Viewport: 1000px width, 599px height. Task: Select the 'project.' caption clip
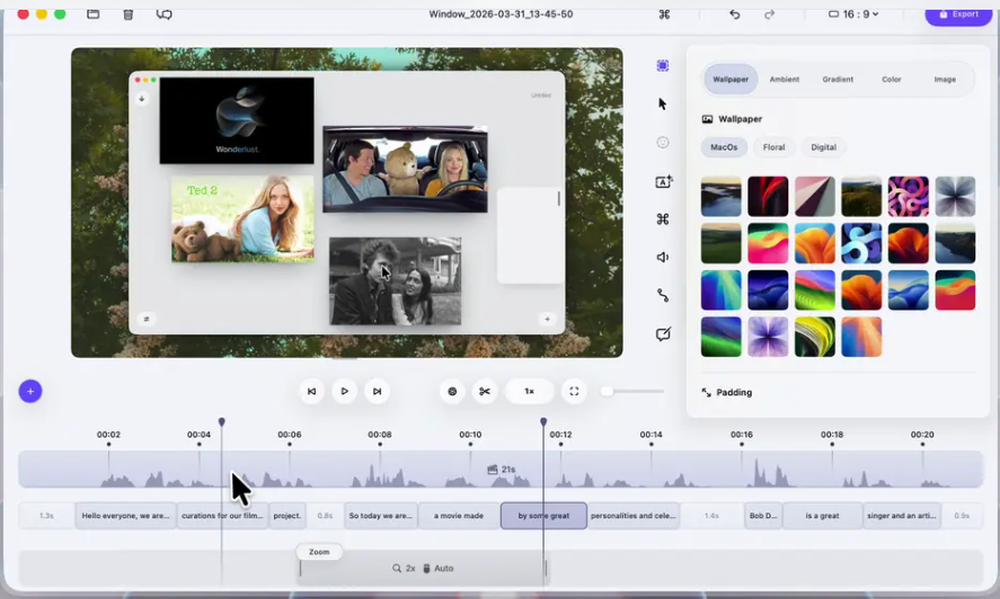[287, 515]
